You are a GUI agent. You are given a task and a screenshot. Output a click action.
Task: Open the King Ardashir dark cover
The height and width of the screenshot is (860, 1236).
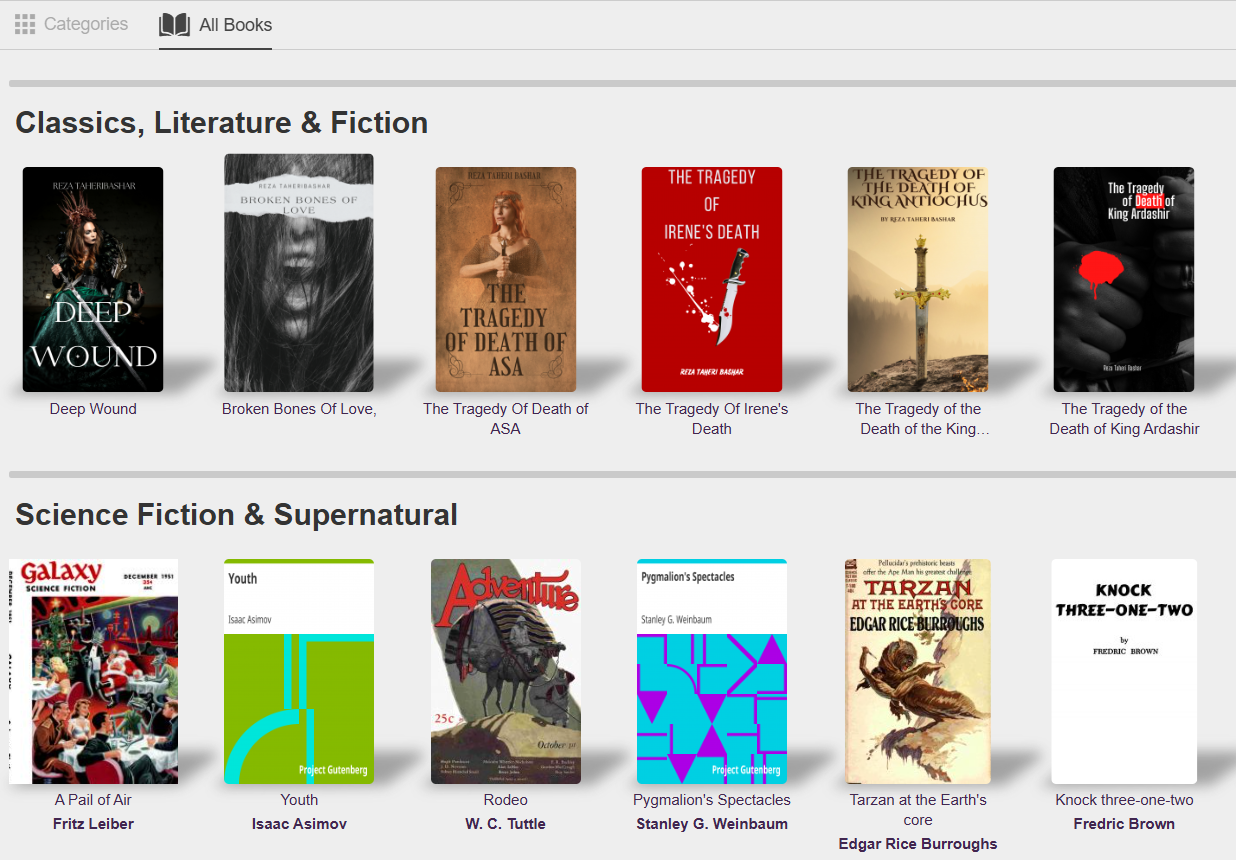1124,279
